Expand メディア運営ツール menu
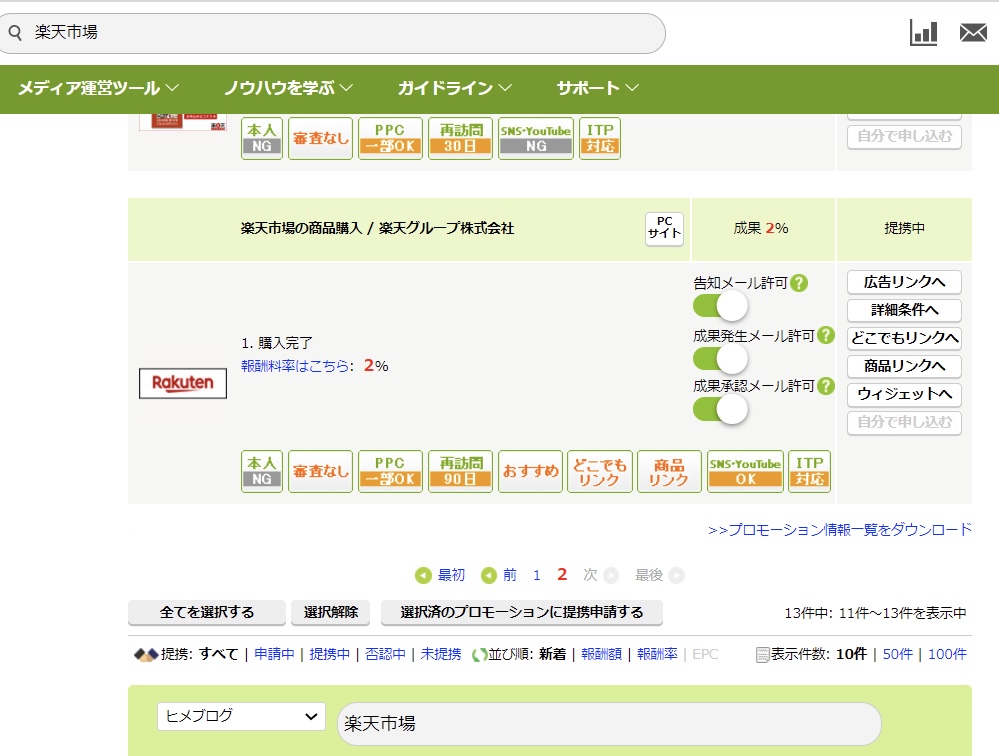The height and width of the screenshot is (756, 999). [x=98, y=88]
